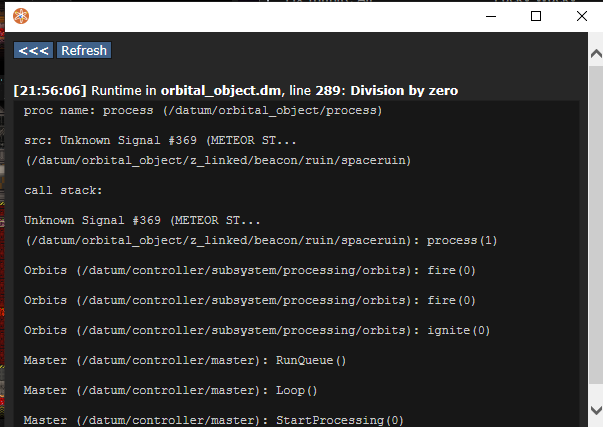
Task: Click the 'process(1)' call stack entry
Action: click(462, 241)
